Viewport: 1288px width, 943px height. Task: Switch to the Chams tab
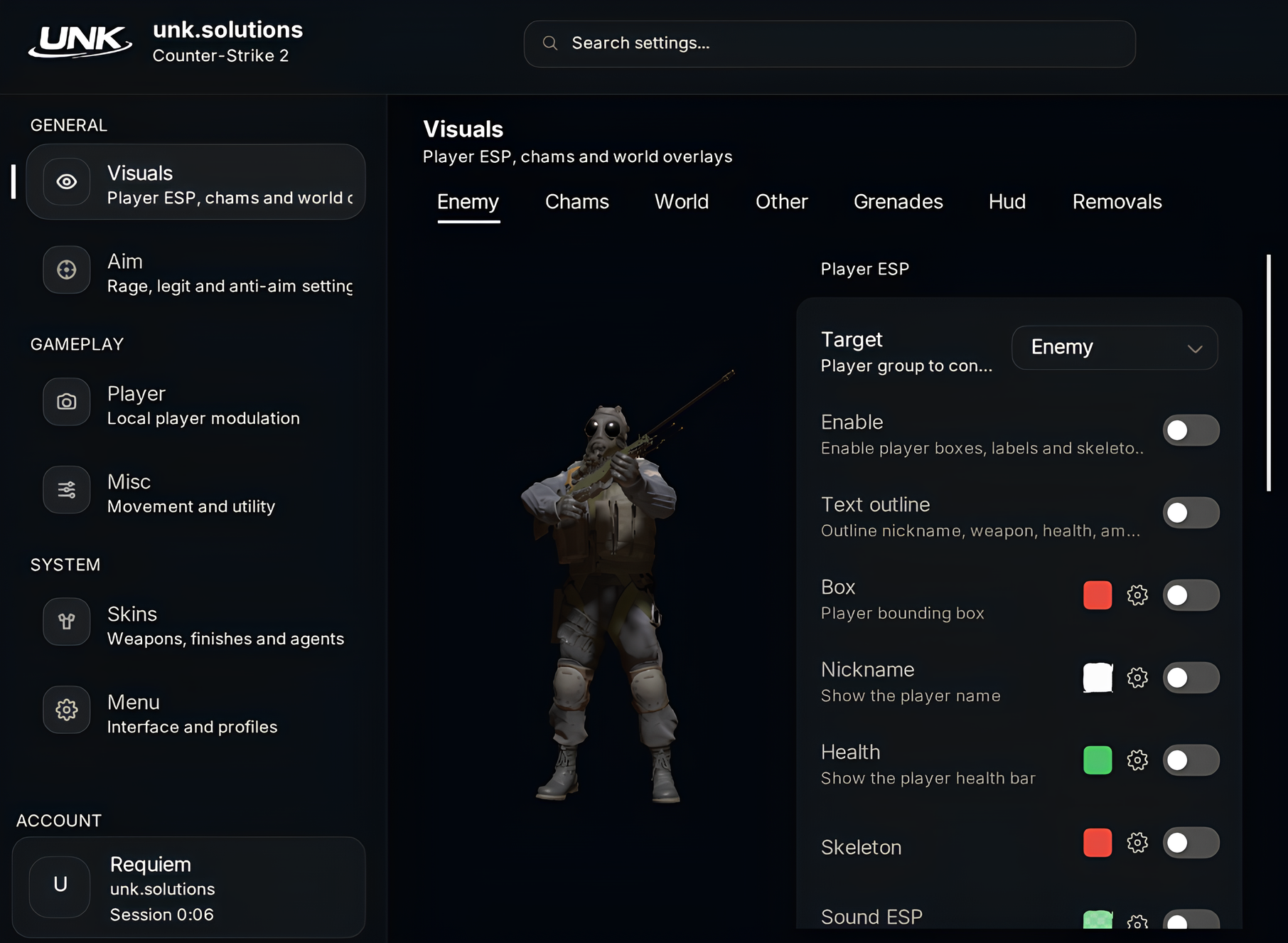click(x=577, y=202)
